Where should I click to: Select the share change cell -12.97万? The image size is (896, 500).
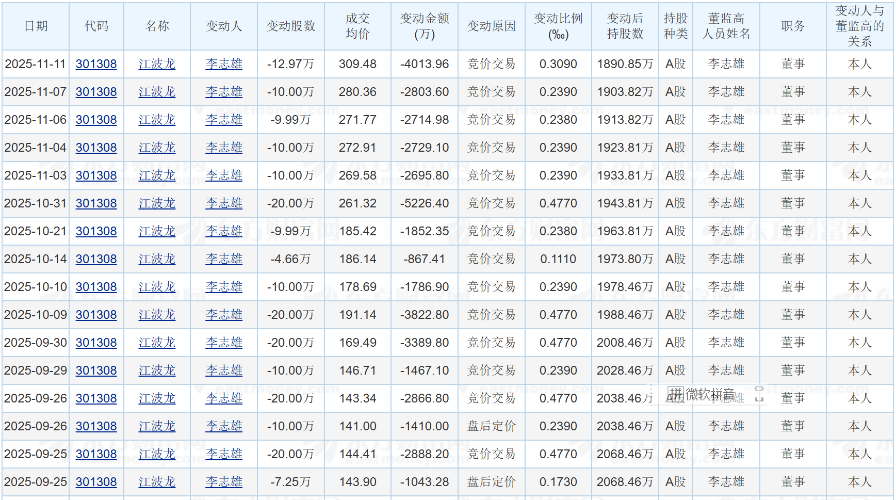291,64
